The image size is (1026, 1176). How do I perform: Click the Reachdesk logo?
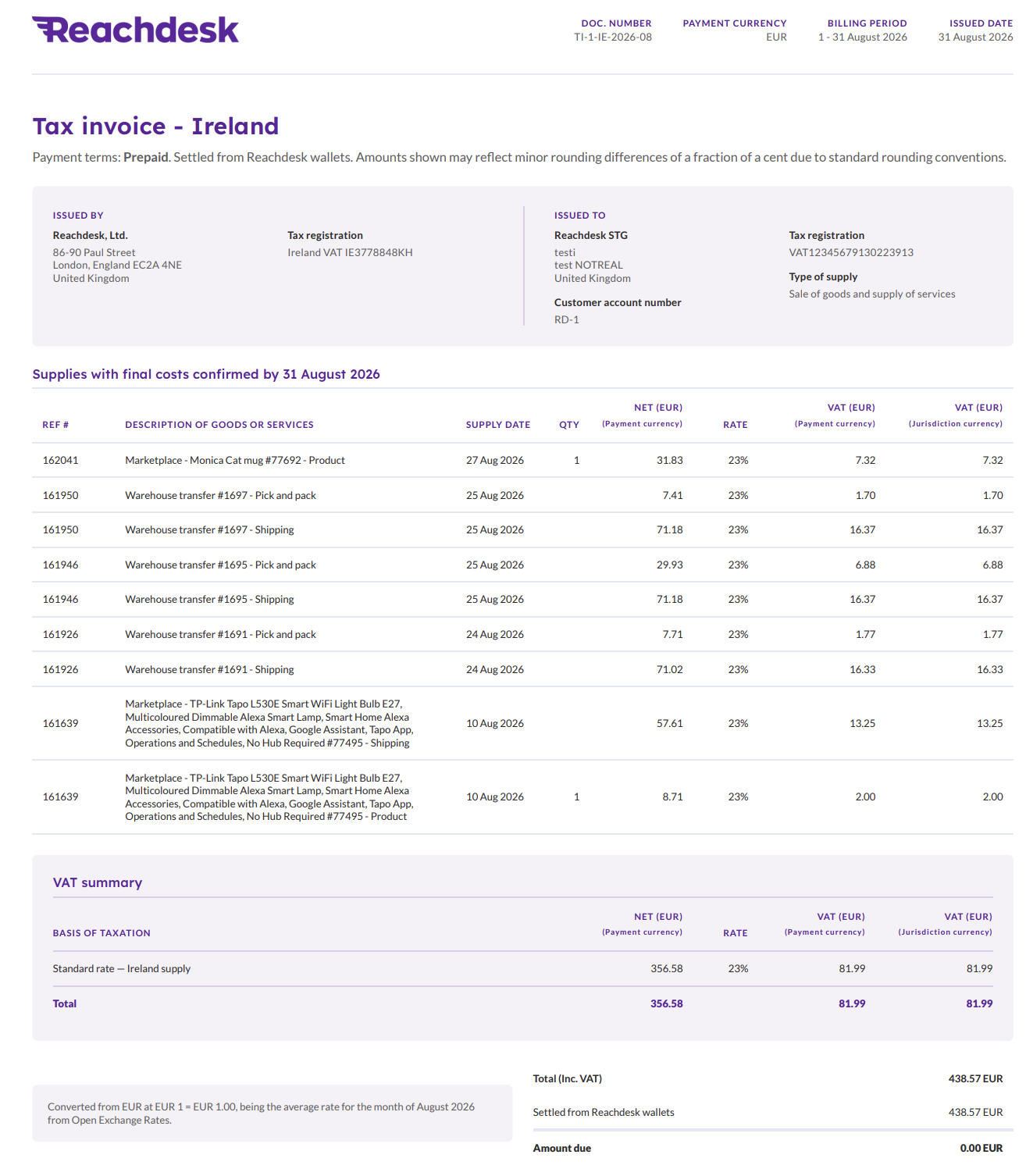135,30
